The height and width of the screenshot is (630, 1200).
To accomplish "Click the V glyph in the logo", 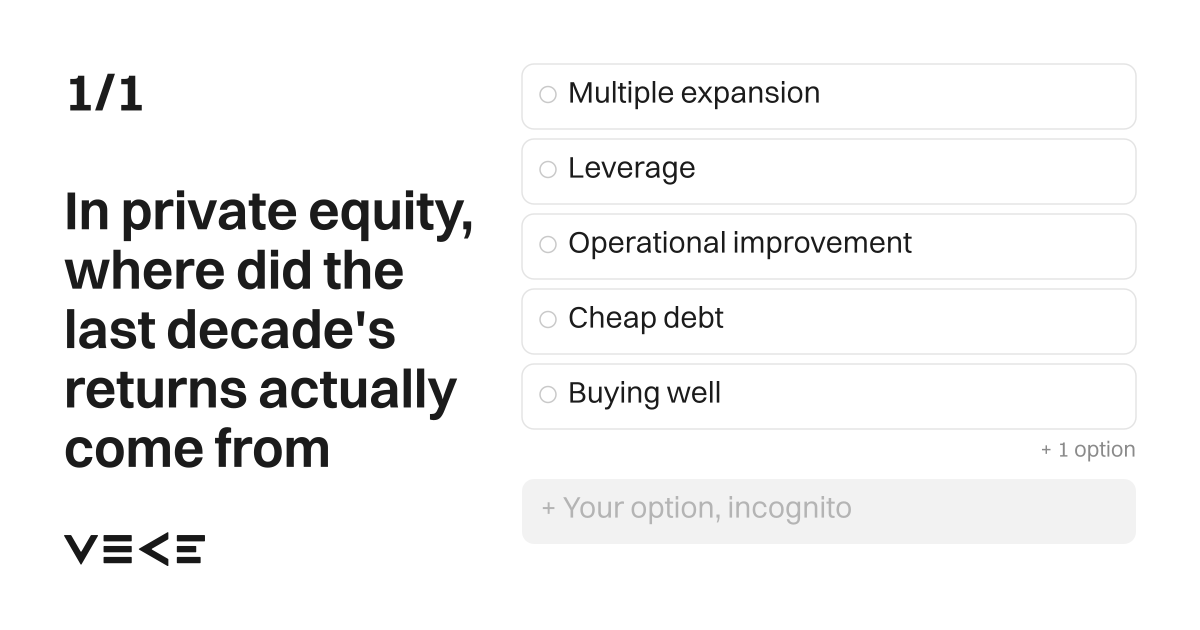I will click(81, 549).
